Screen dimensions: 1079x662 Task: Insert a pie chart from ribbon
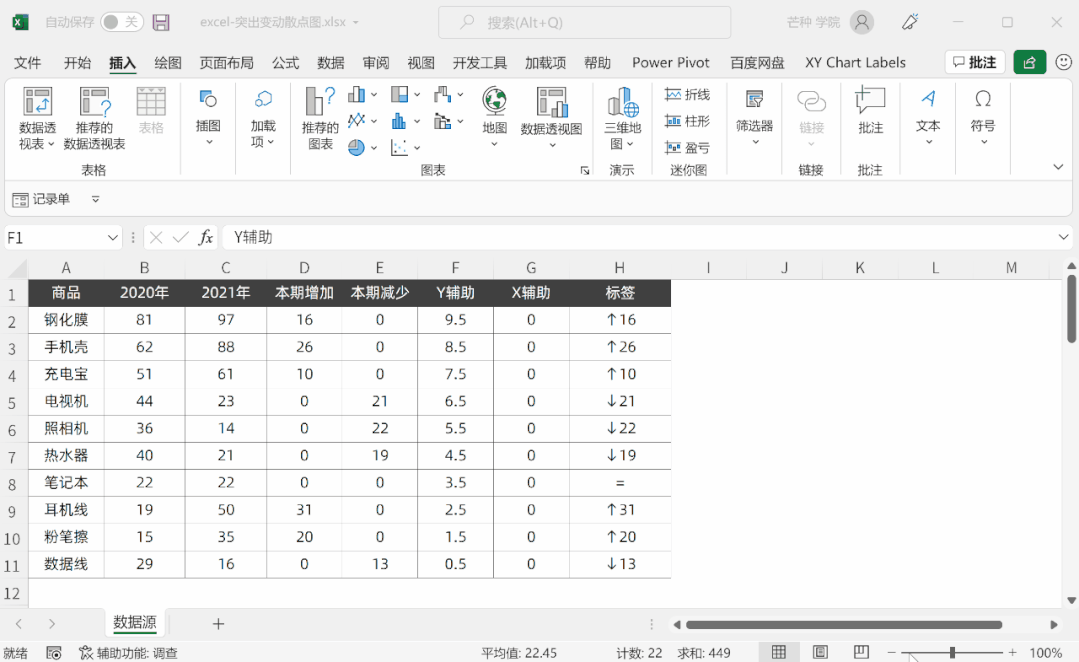357,148
